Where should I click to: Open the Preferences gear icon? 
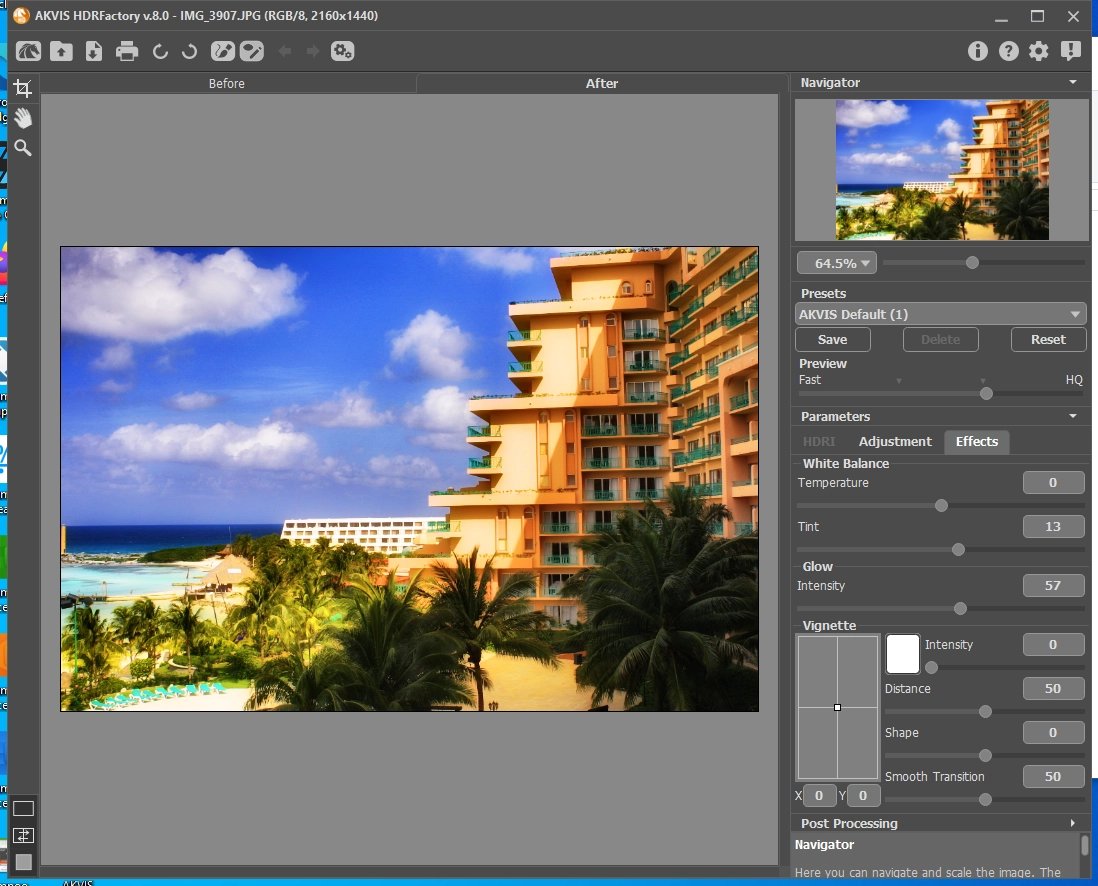tap(1039, 51)
